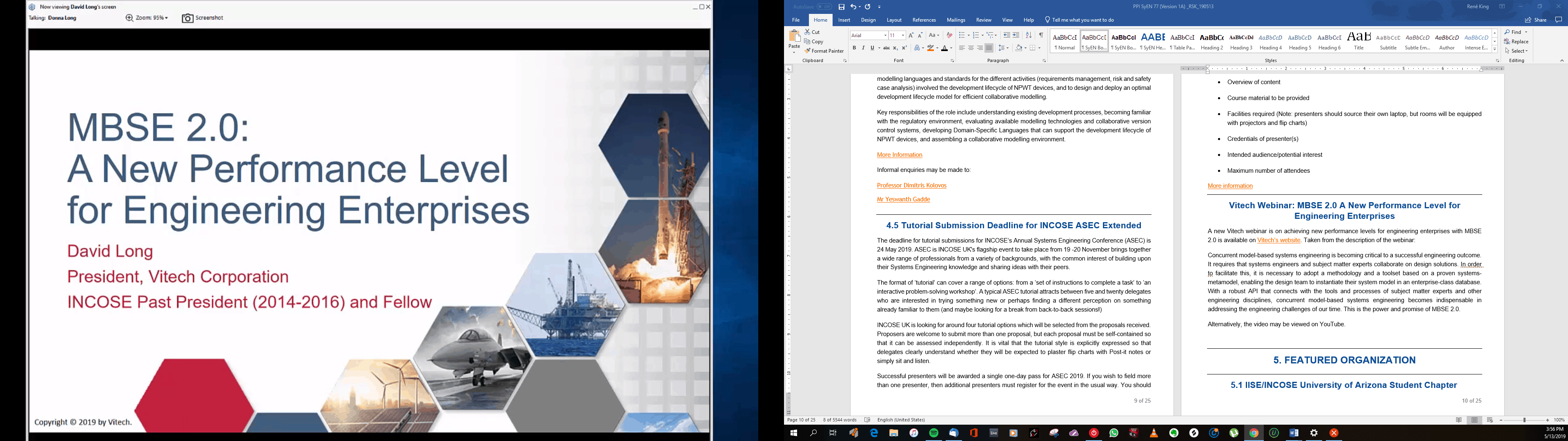This screenshot has height=441, width=1568.
Task: Decrease paragraph indent
Action: [1007, 36]
